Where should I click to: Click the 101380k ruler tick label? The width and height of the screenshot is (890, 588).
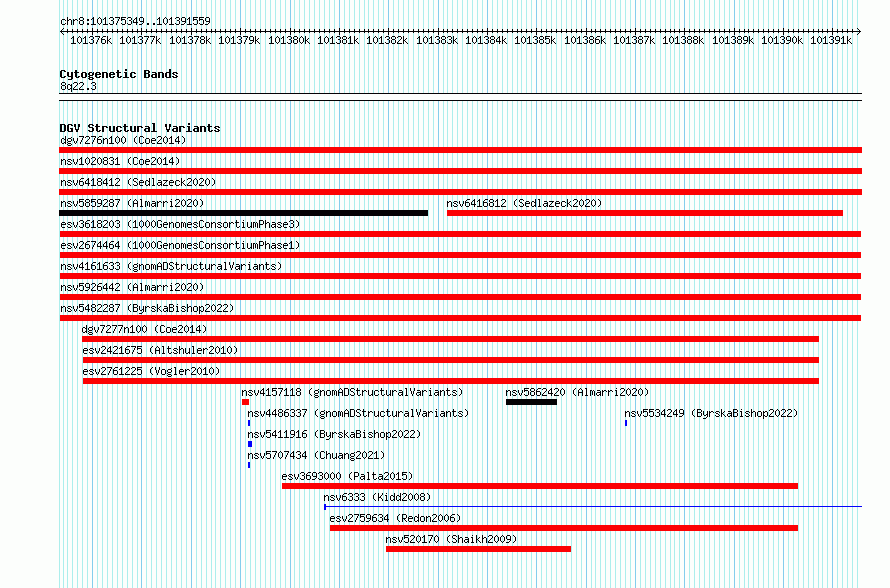coord(289,40)
